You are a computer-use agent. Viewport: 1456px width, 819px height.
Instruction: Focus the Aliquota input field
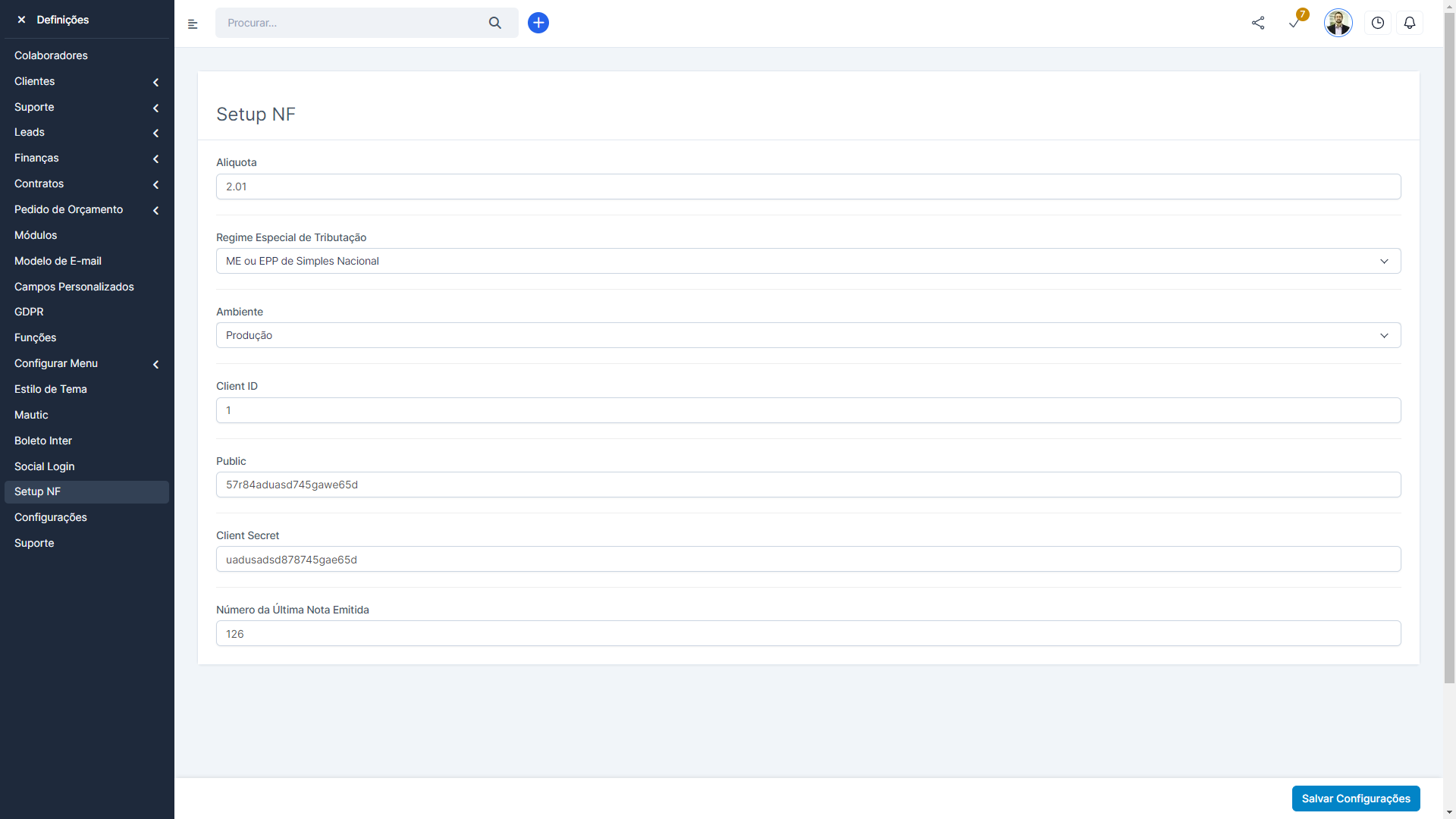click(808, 187)
